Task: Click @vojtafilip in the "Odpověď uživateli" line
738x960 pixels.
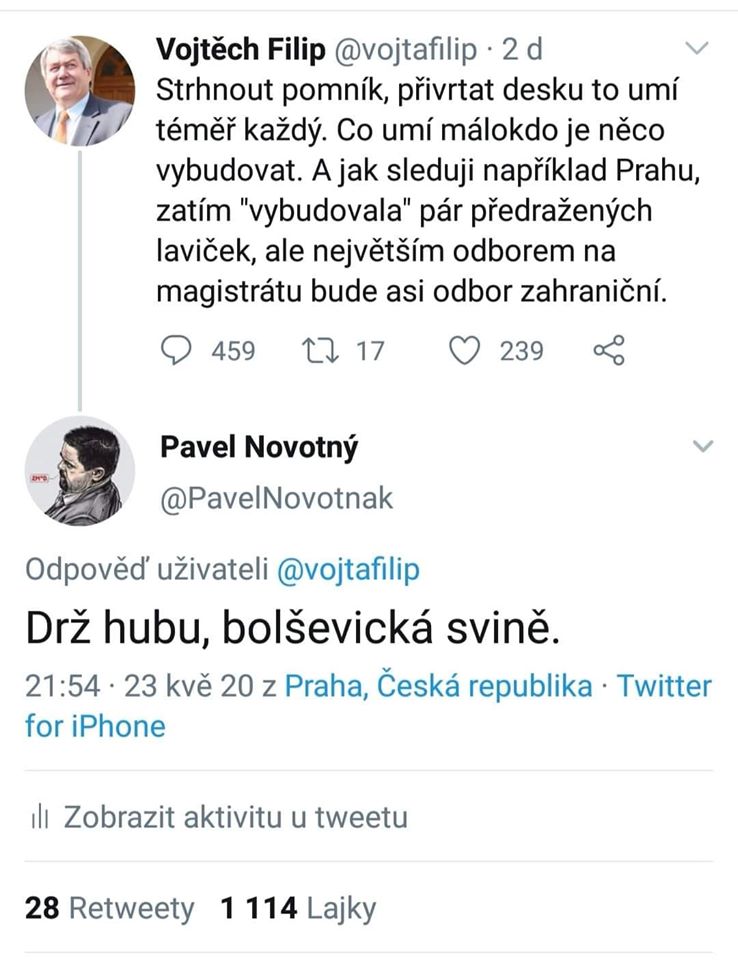Action: click(x=347, y=570)
